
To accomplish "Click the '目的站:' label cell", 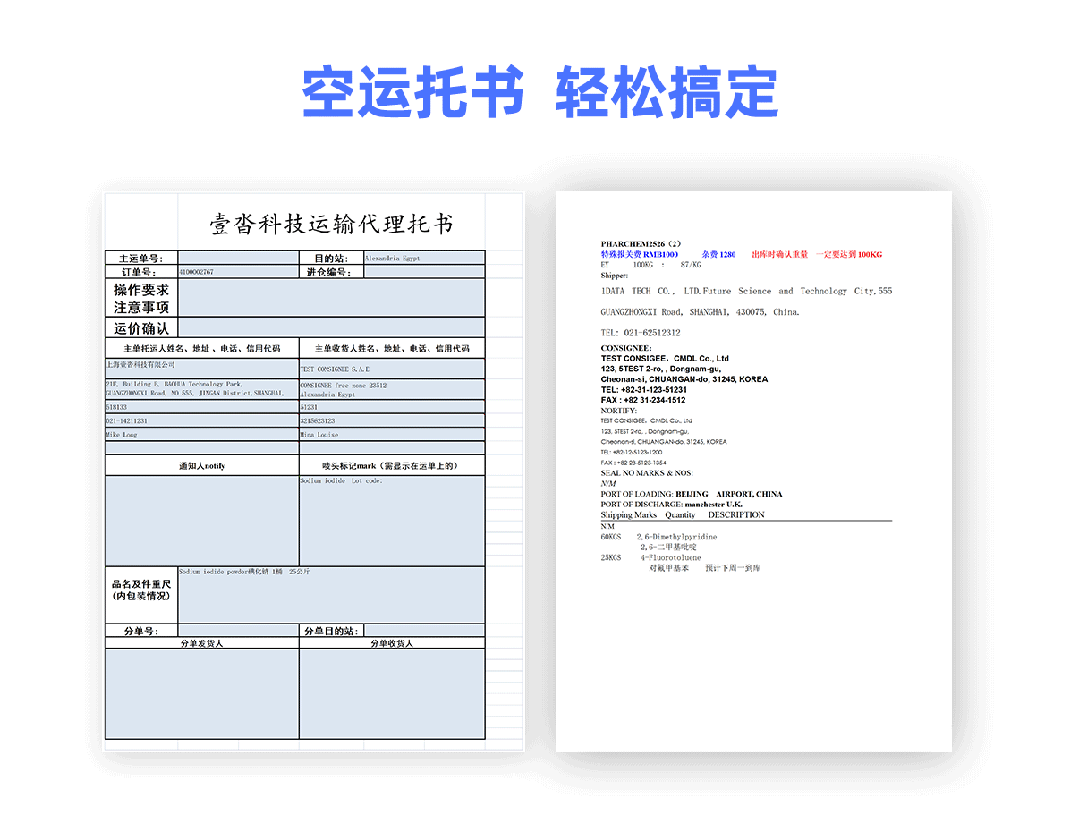I will [332, 258].
